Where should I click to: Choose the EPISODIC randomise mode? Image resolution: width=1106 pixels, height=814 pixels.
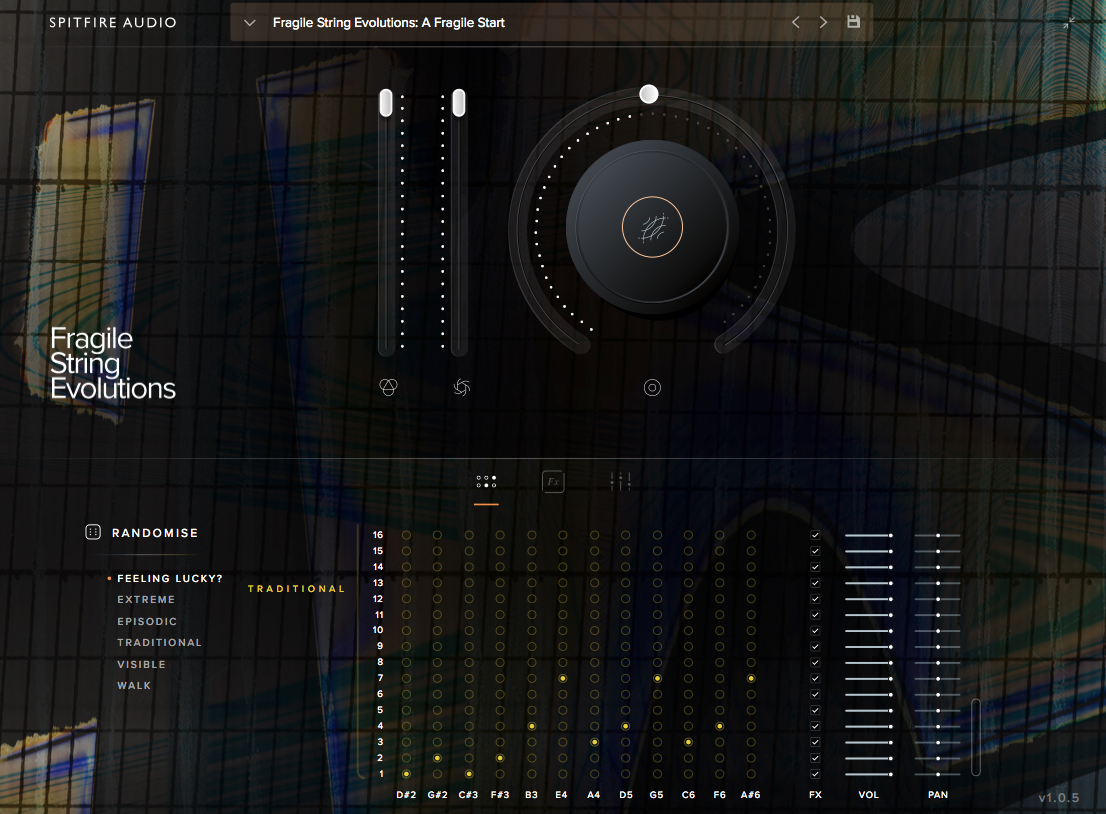(x=147, y=621)
